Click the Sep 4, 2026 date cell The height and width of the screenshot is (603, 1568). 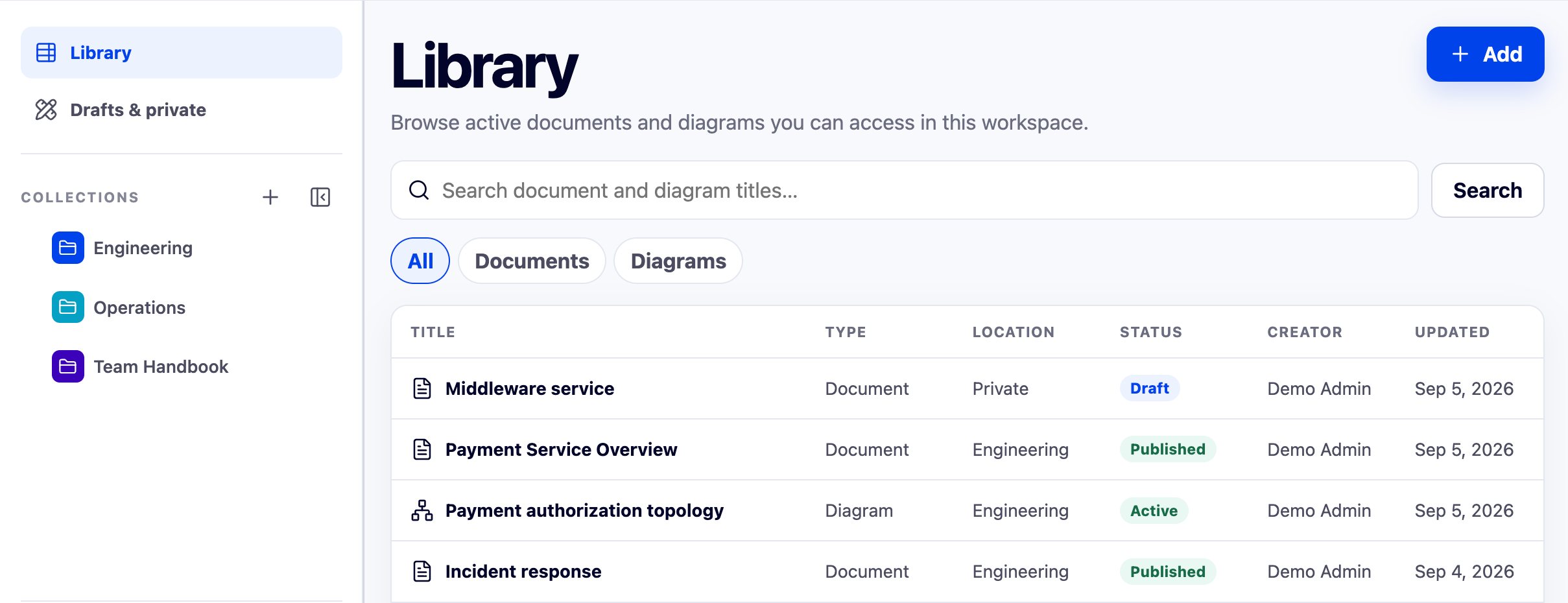[1464, 571]
